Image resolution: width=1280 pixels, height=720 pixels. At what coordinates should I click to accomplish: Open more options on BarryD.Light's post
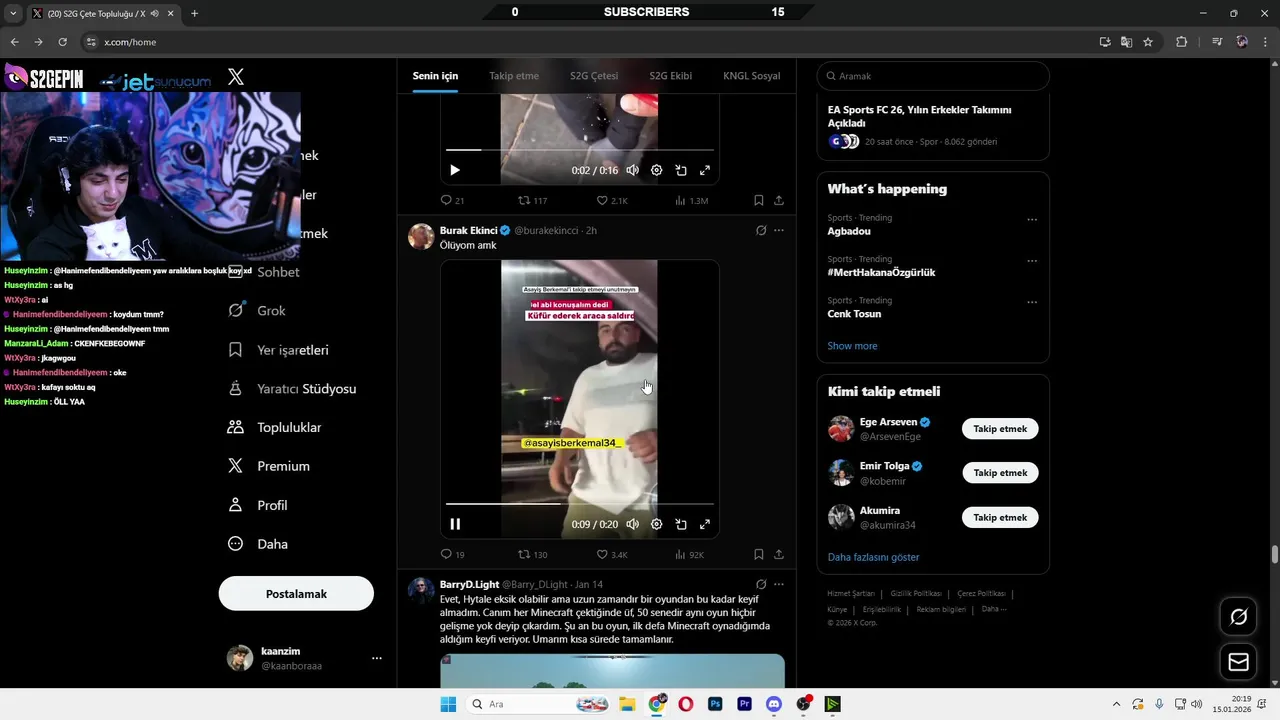point(779,584)
